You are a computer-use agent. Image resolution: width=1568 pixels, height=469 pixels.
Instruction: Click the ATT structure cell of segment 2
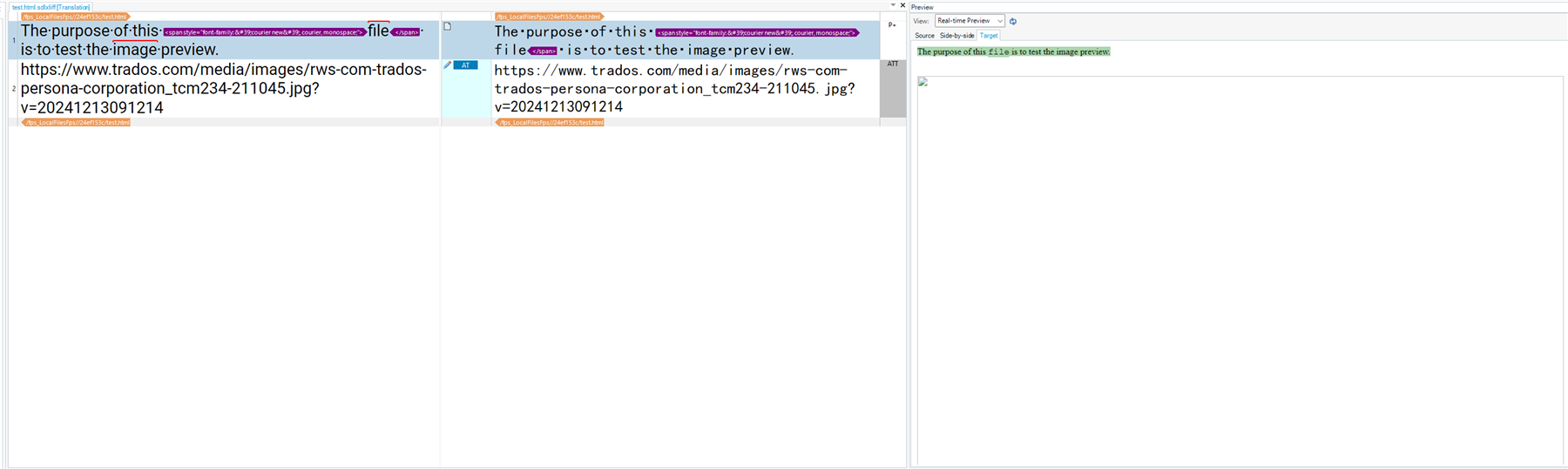(x=893, y=88)
